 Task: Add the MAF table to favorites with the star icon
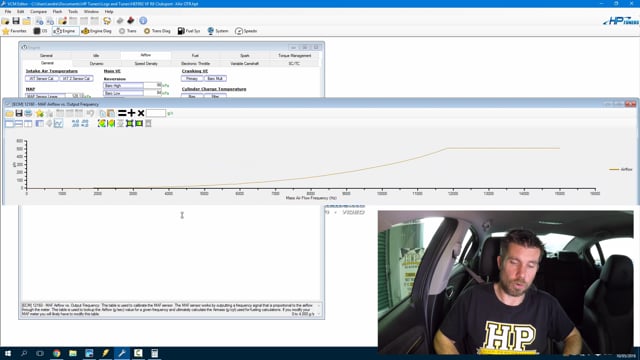click(40, 113)
